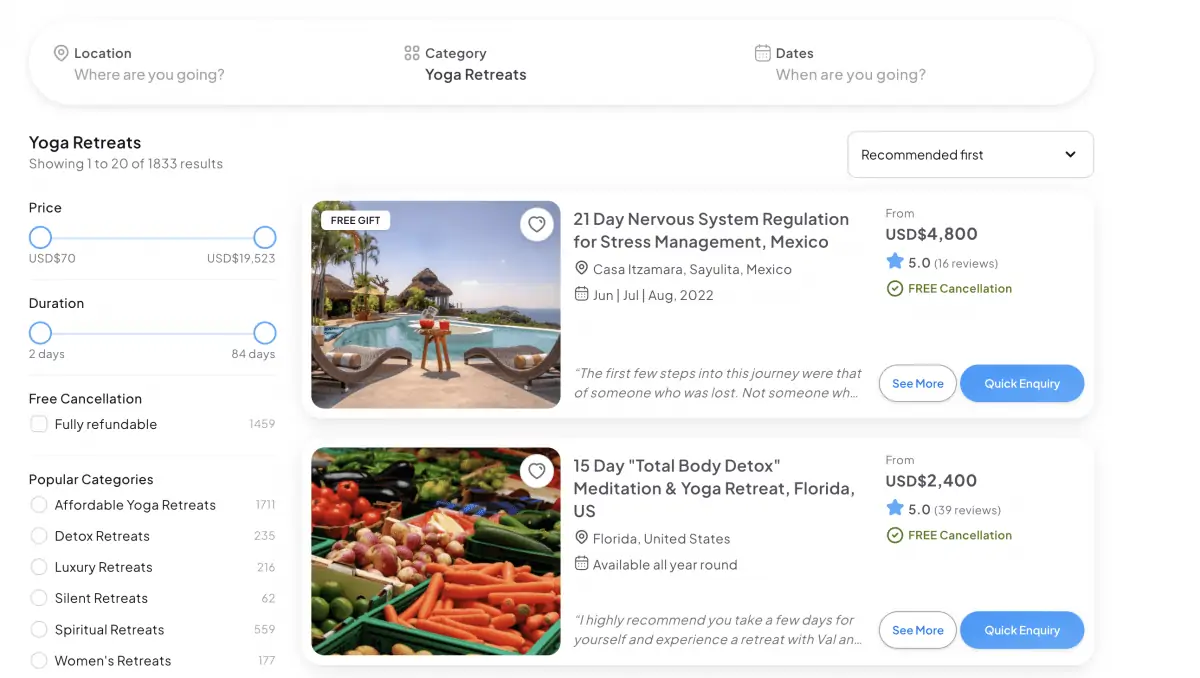
Task: Click the (16 reviews) text
Action: [x=966, y=263]
